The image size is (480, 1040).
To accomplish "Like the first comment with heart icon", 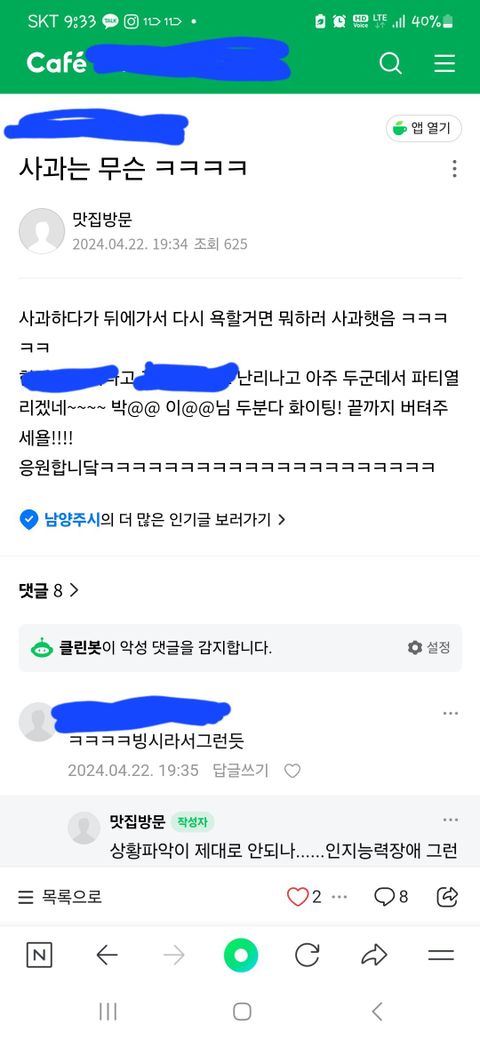I will click(292, 771).
